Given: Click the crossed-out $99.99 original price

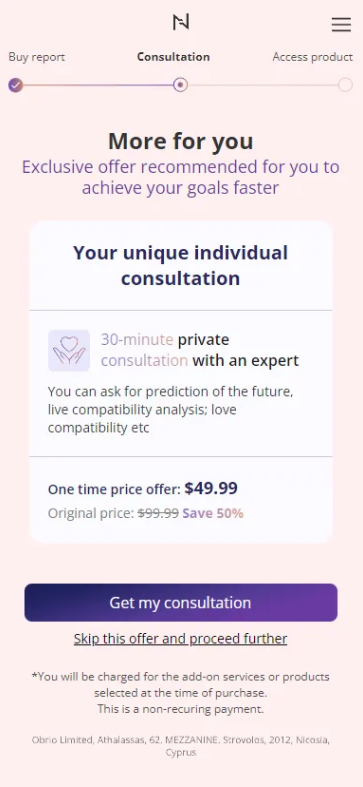Looking at the screenshot, I should click(x=158, y=513).
